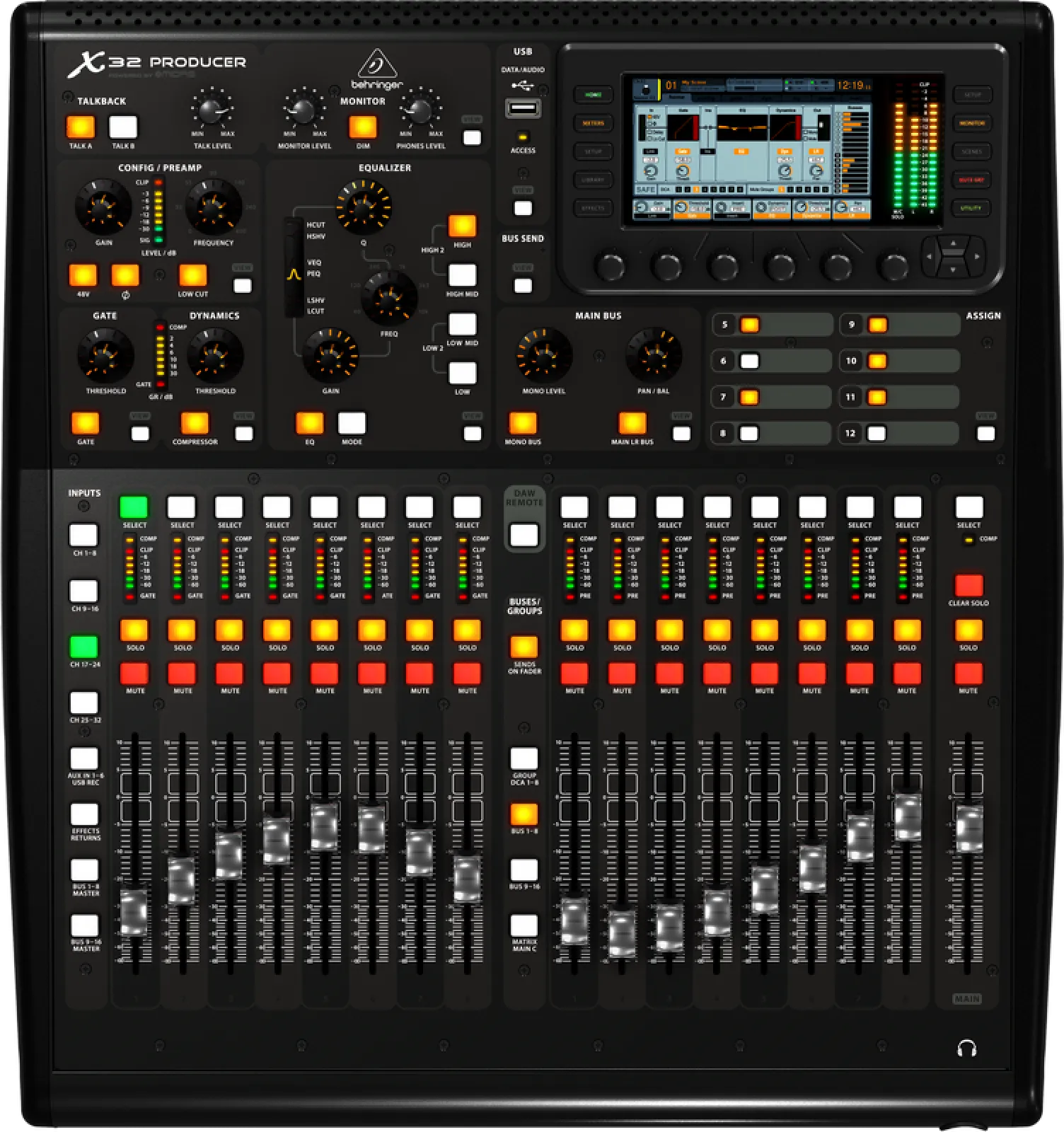
Task: Toggle the Mono Bus assignment
Action: 523,423
